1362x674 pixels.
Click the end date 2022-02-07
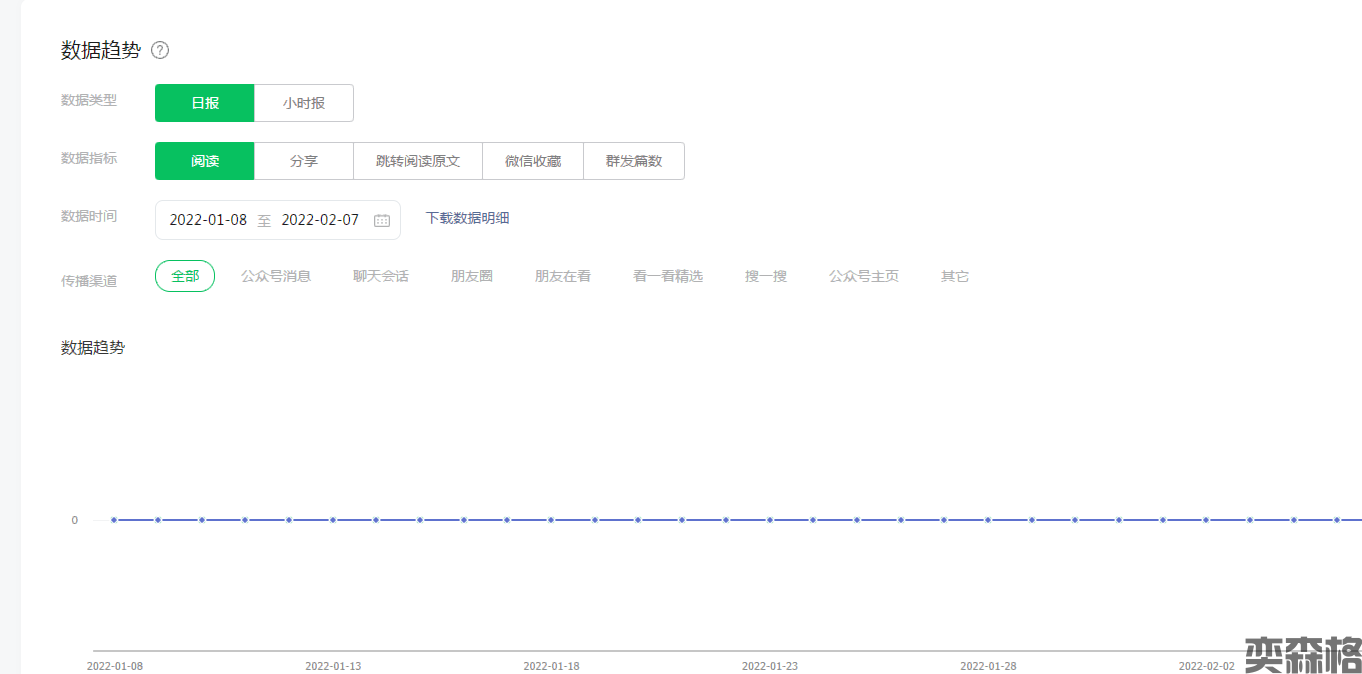tap(320, 220)
